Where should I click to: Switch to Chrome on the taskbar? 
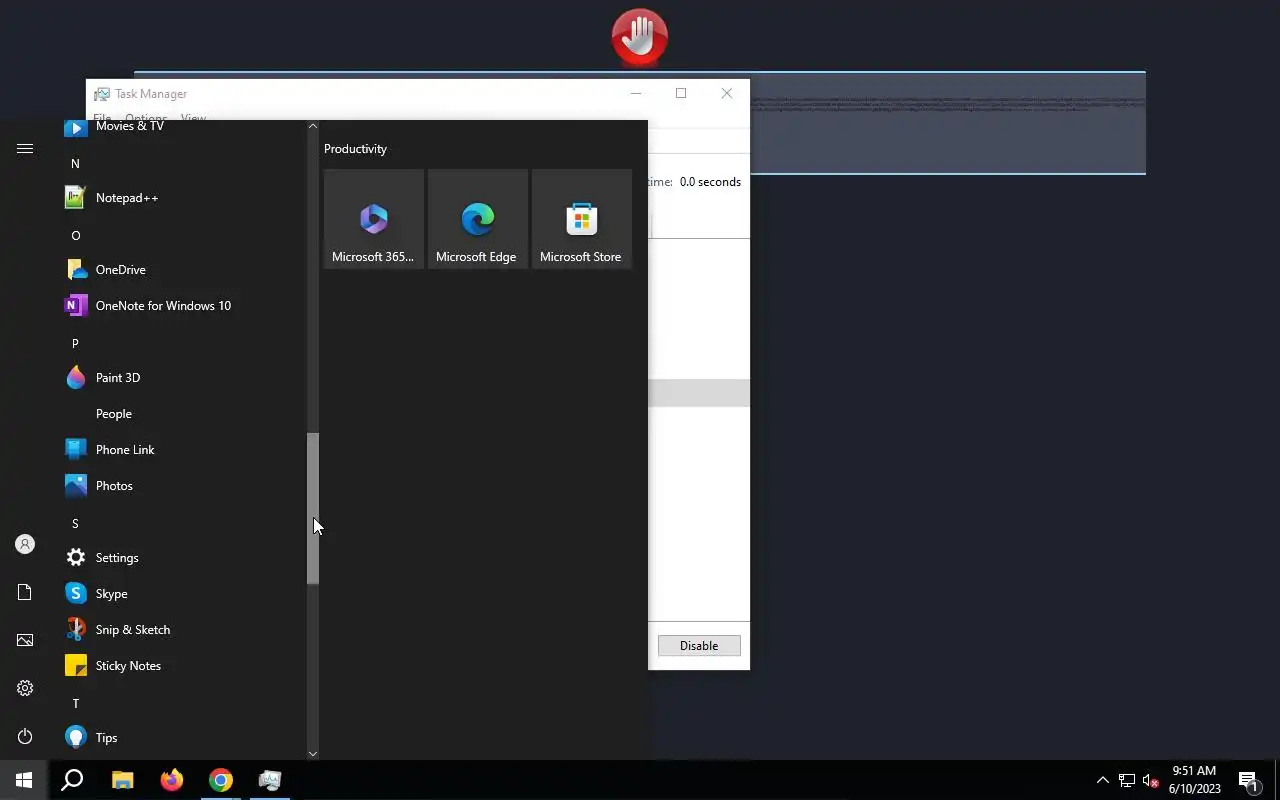[x=220, y=780]
